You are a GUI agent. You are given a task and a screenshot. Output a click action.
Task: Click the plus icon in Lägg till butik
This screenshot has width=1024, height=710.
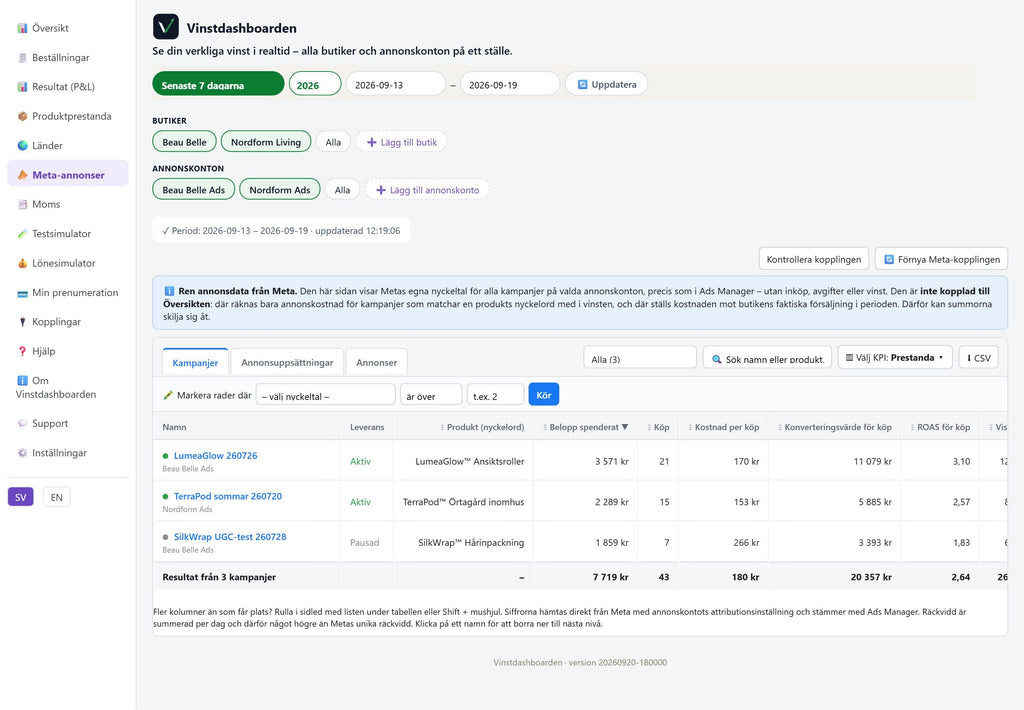click(372, 142)
